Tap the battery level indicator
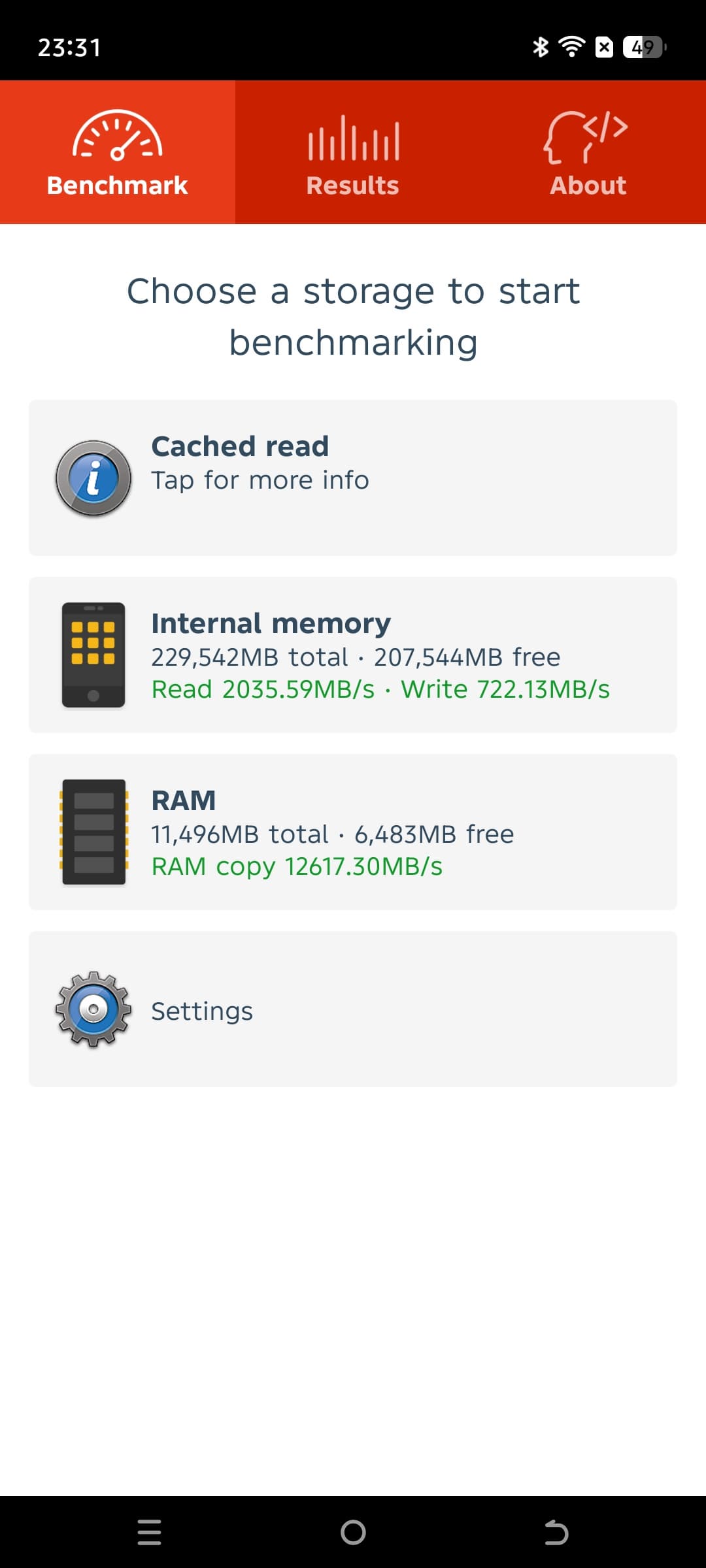The image size is (706, 1568). pyautogui.click(x=645, y=47)
